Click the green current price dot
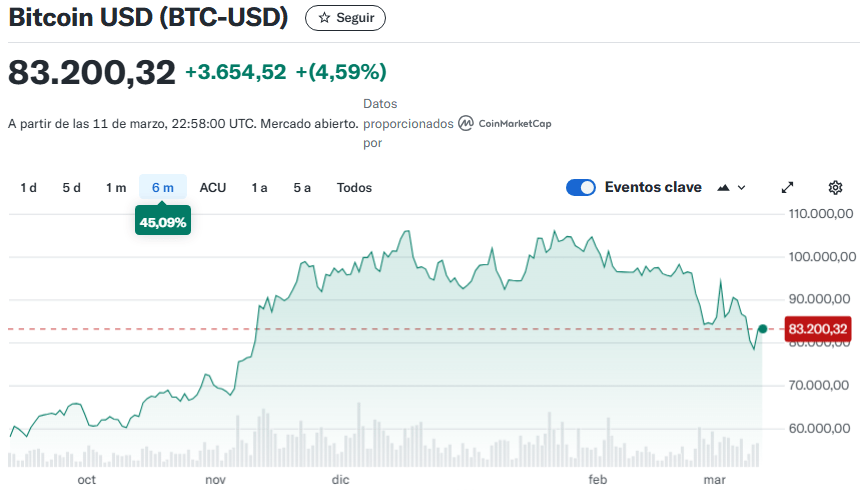The image size is (860, 490). pyautogui.click(x=763, y=329)
